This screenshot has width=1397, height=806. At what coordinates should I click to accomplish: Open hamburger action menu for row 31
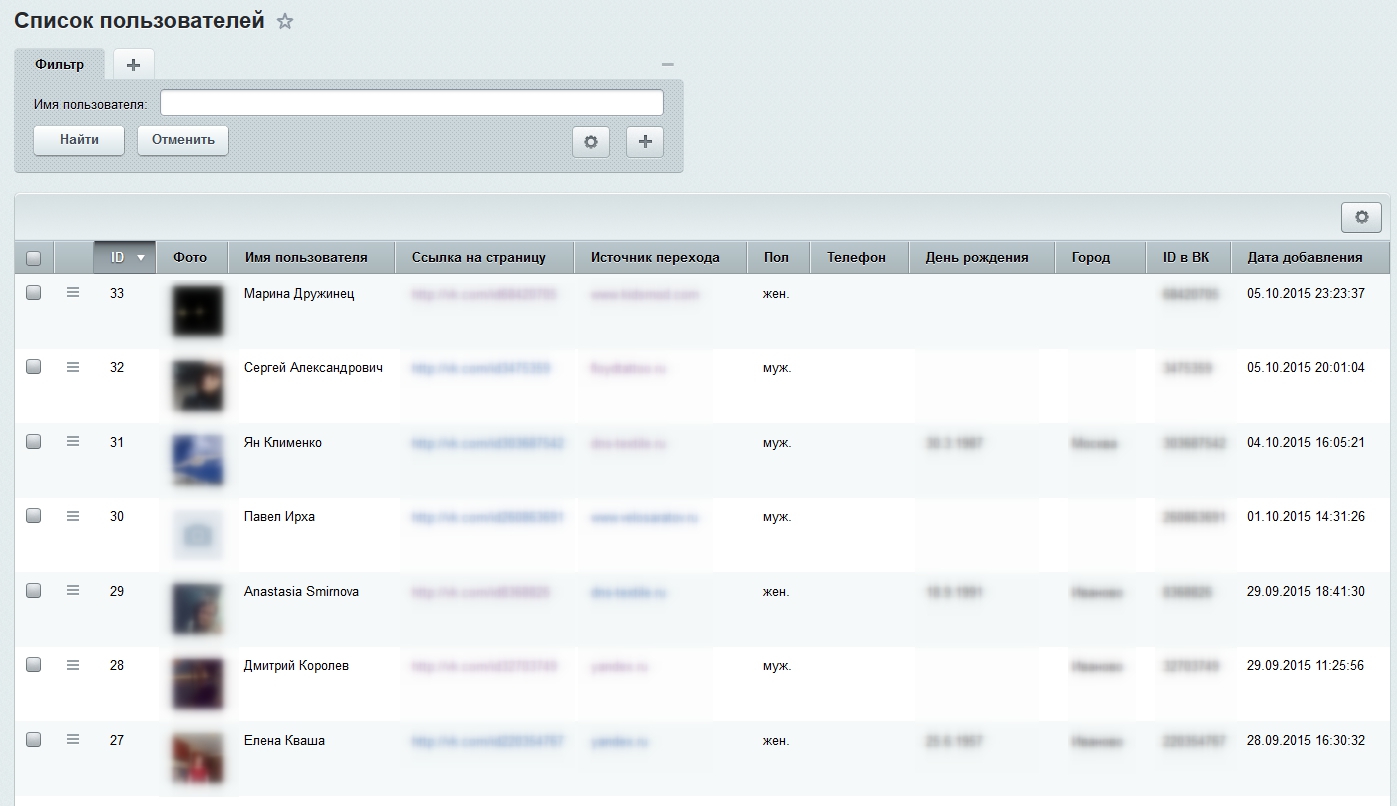click(73, 441)
